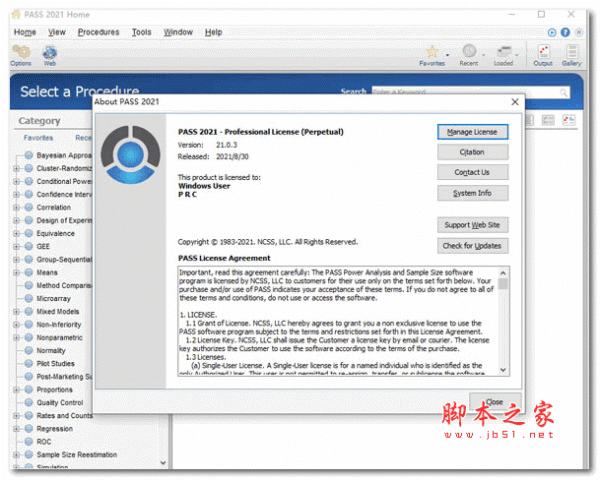
Task: Expand the Conditional Power tree node
Action: [x=16, y=181]
